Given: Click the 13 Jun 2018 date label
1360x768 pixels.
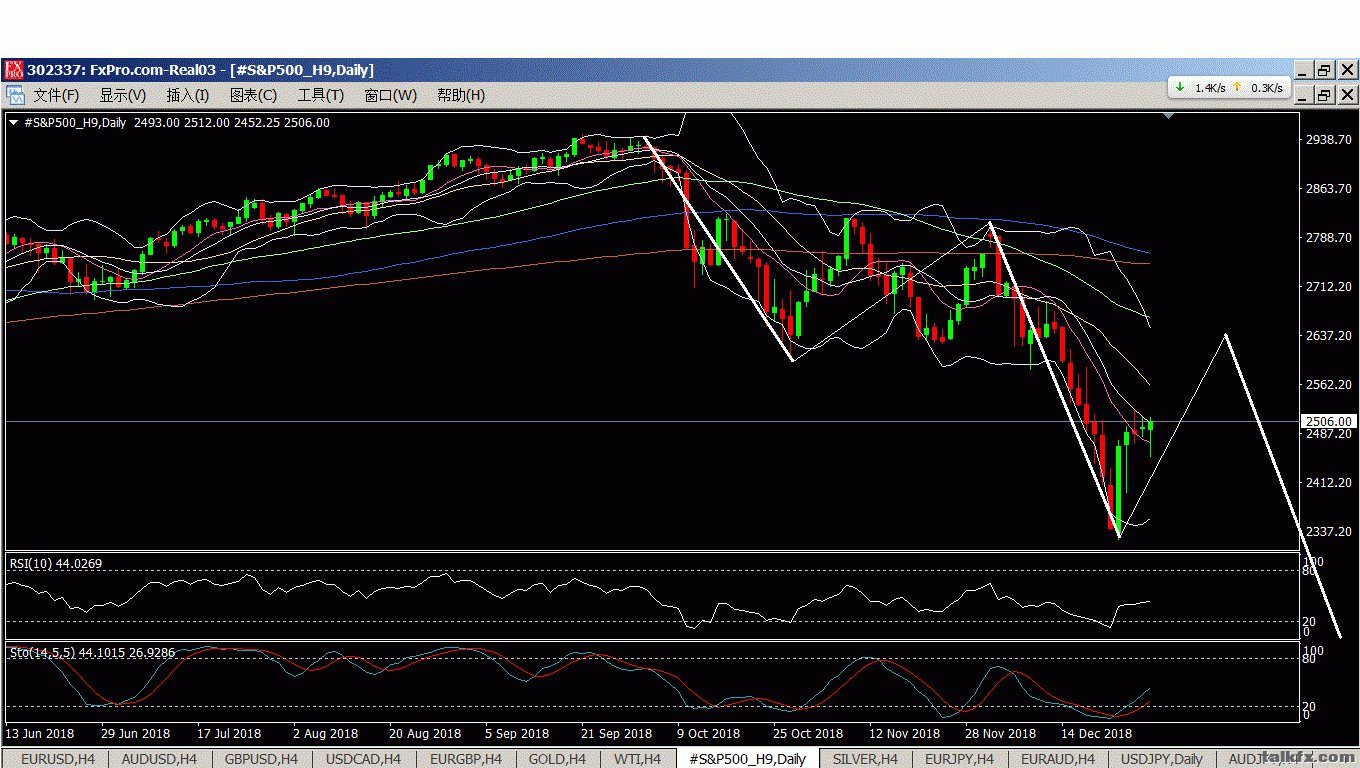Looking at the screenshot, I should (x=39, y=734).
